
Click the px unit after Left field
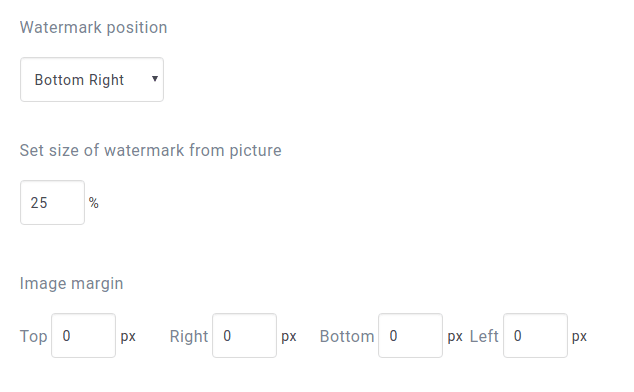tap(579, 337)
